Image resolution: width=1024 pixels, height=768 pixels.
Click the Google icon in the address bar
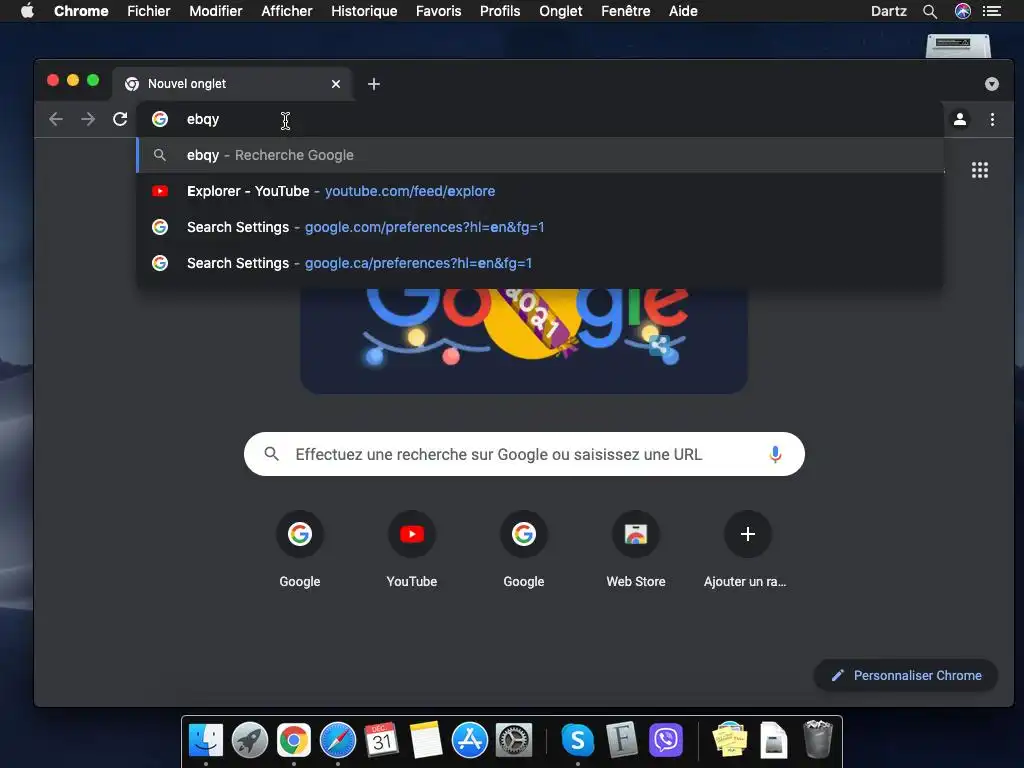pos(160,119)
